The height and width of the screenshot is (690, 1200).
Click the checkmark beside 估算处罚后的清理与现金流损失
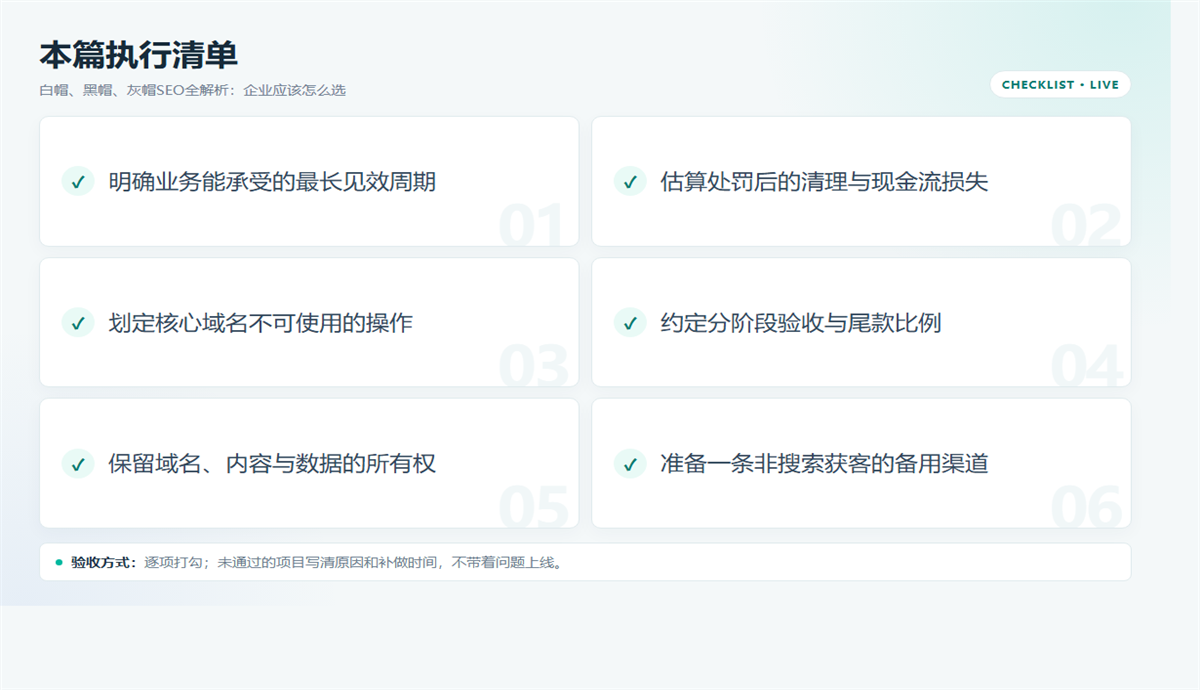[630, 182]
